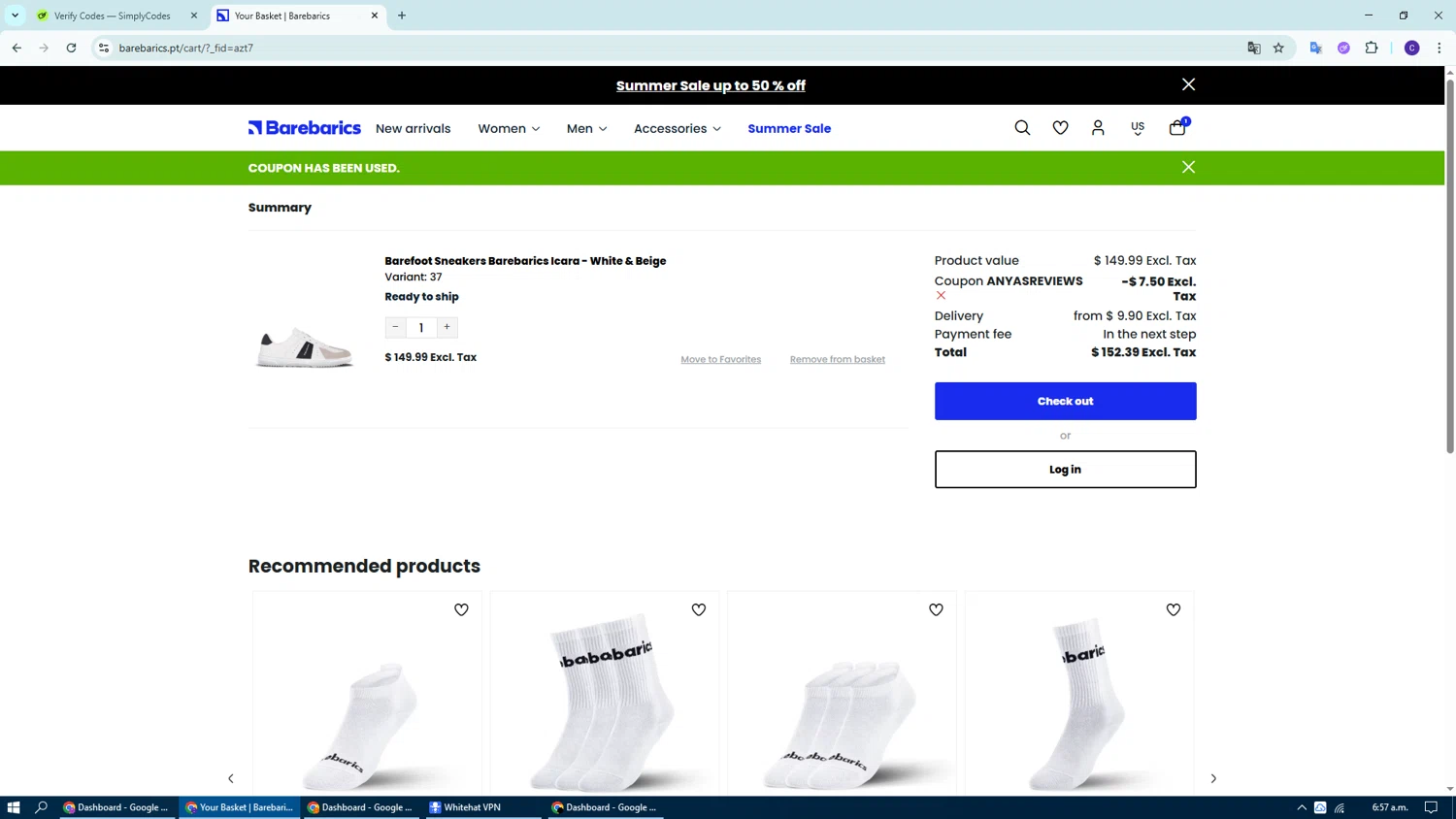The width and height of the screenshot is (1456, 819).
Task: Click the Log in button
Action: (x=1065, y=469)
